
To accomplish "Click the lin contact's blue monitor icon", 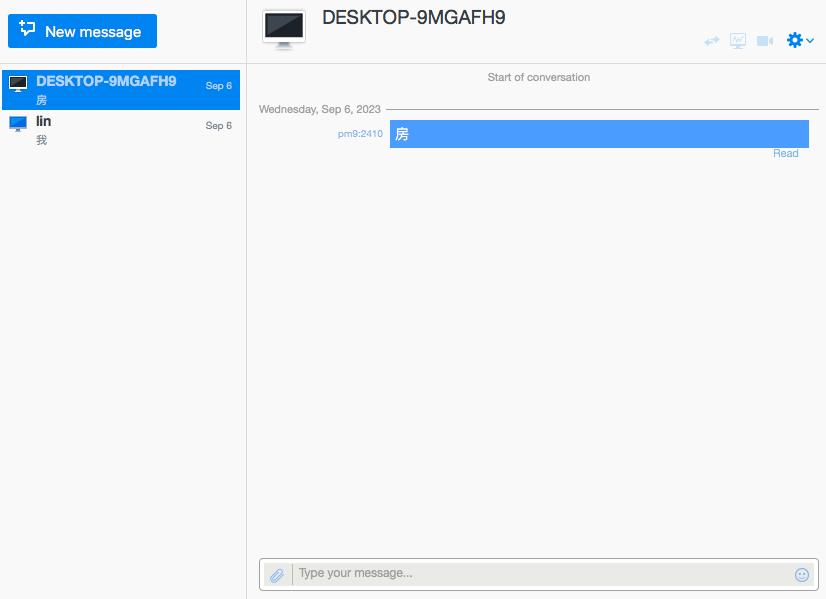I will click(18, 124).
